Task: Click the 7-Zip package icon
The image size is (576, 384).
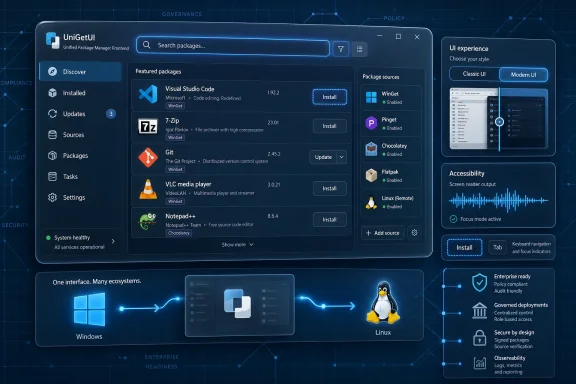Action: click(148, 126)
